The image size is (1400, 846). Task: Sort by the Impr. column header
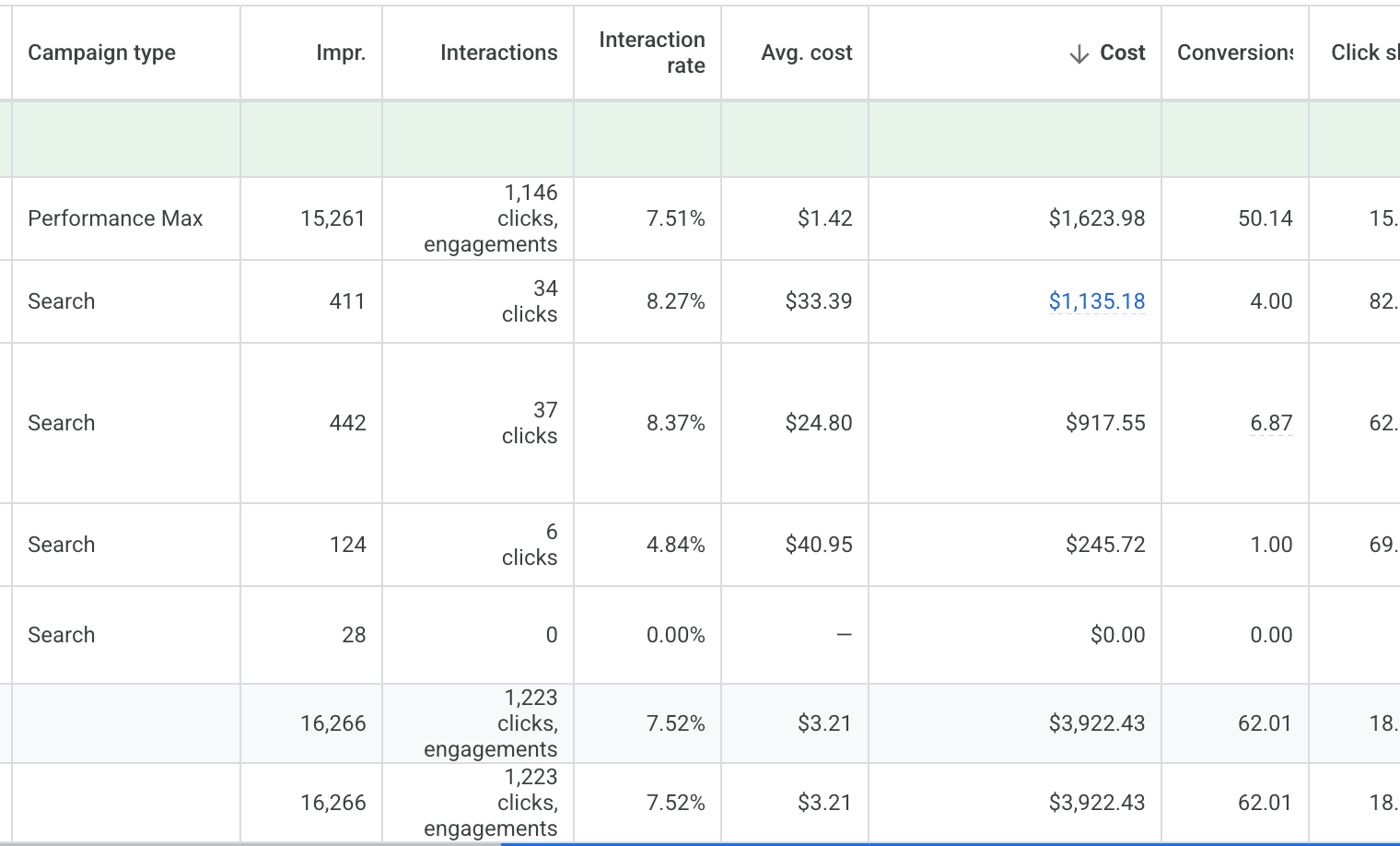[341, 53]
